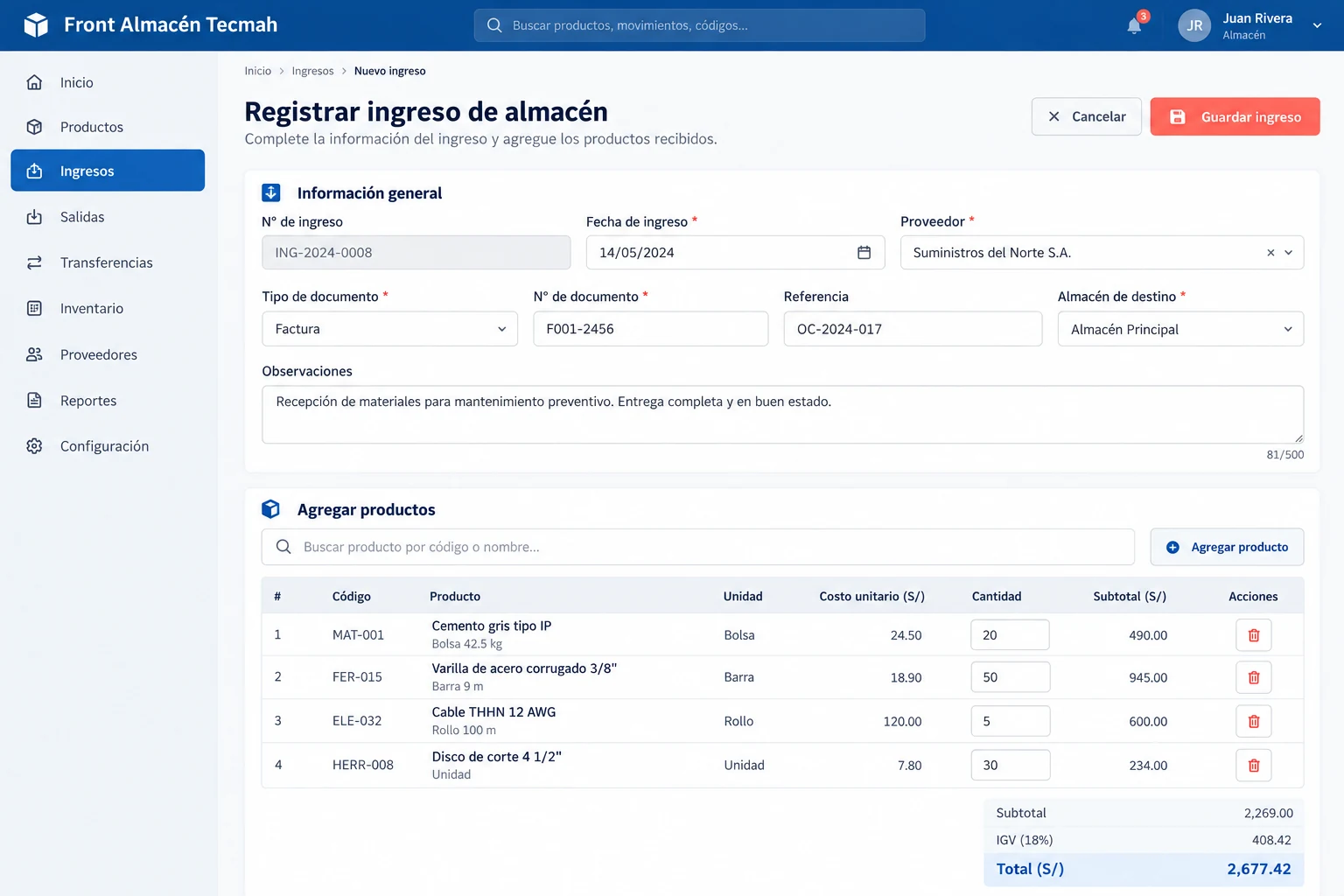Open calendar picker for Fecha de ingreso
This screenshot has width=1344, height=896.
point(864,252)
